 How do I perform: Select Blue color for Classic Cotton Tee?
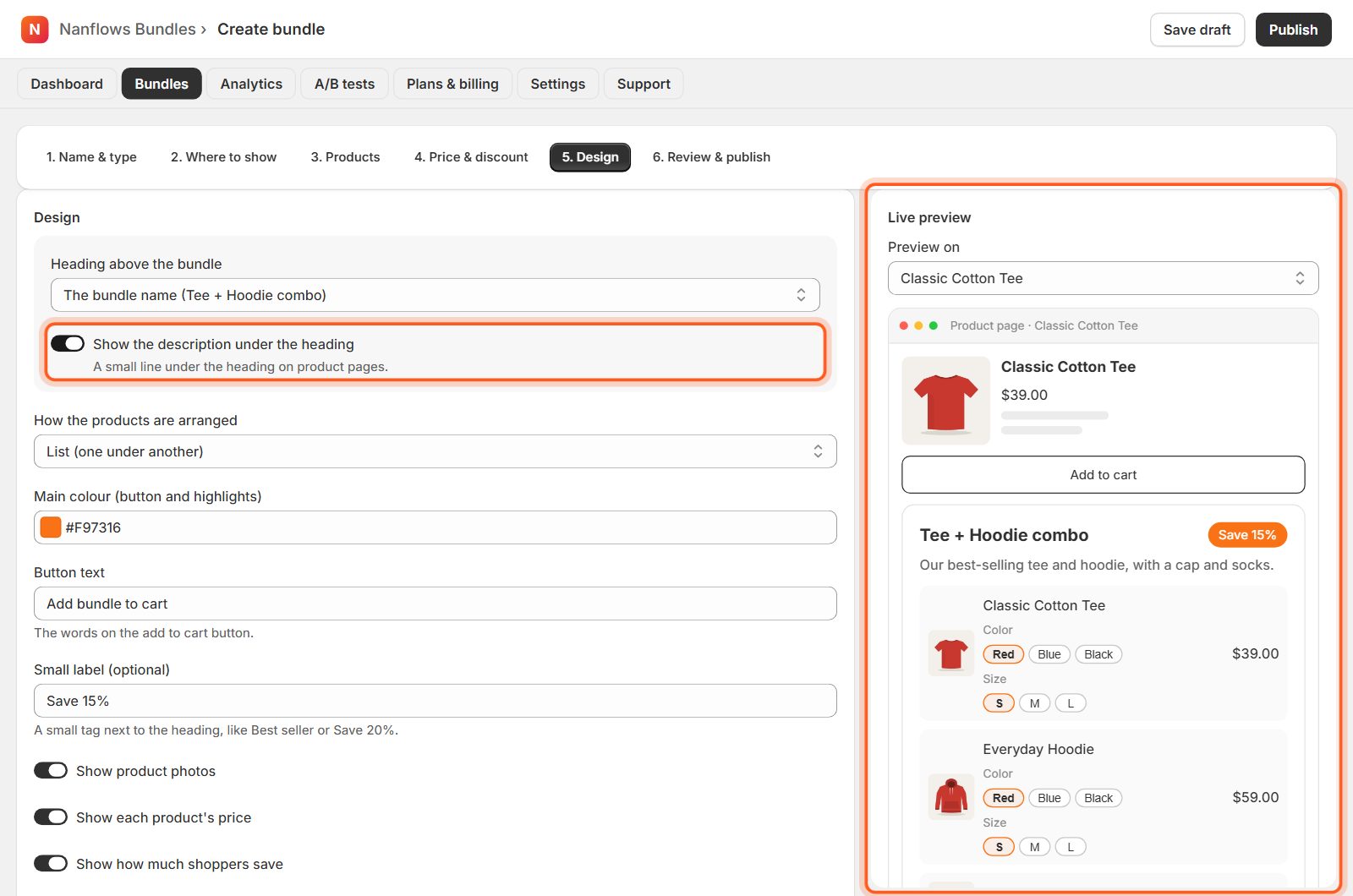pos(1049,654)
